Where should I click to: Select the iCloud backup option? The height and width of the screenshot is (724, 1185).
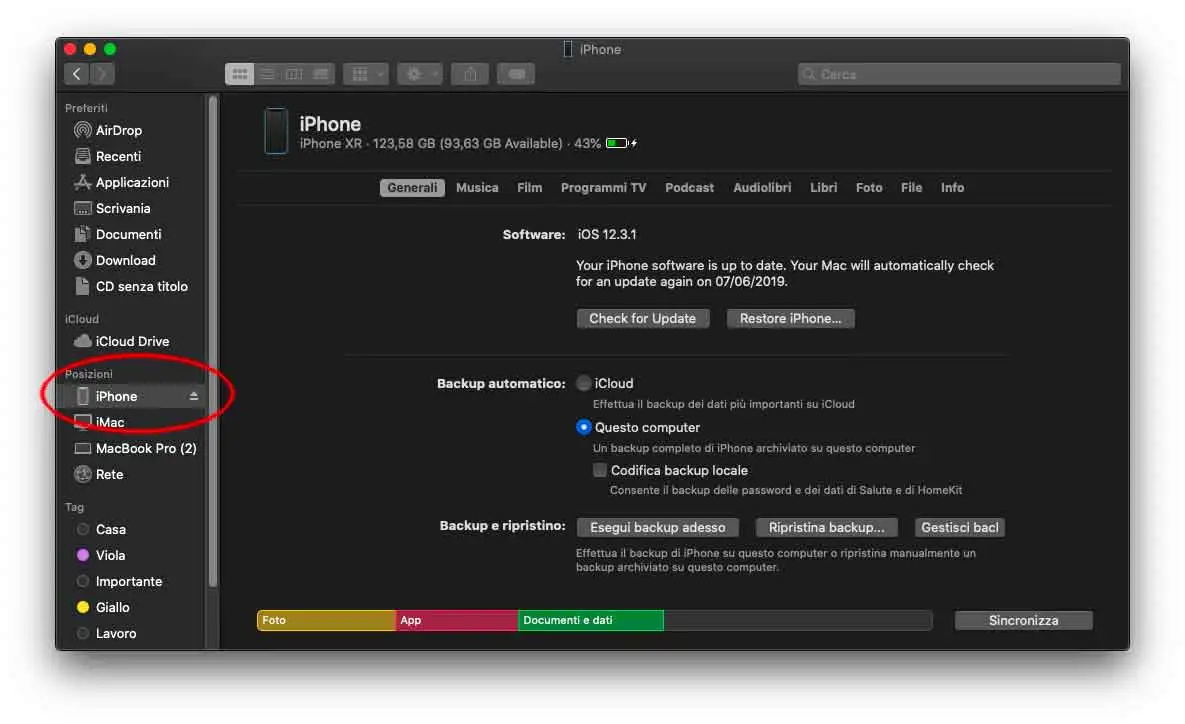pyautogui.click(x=583, y=382)
